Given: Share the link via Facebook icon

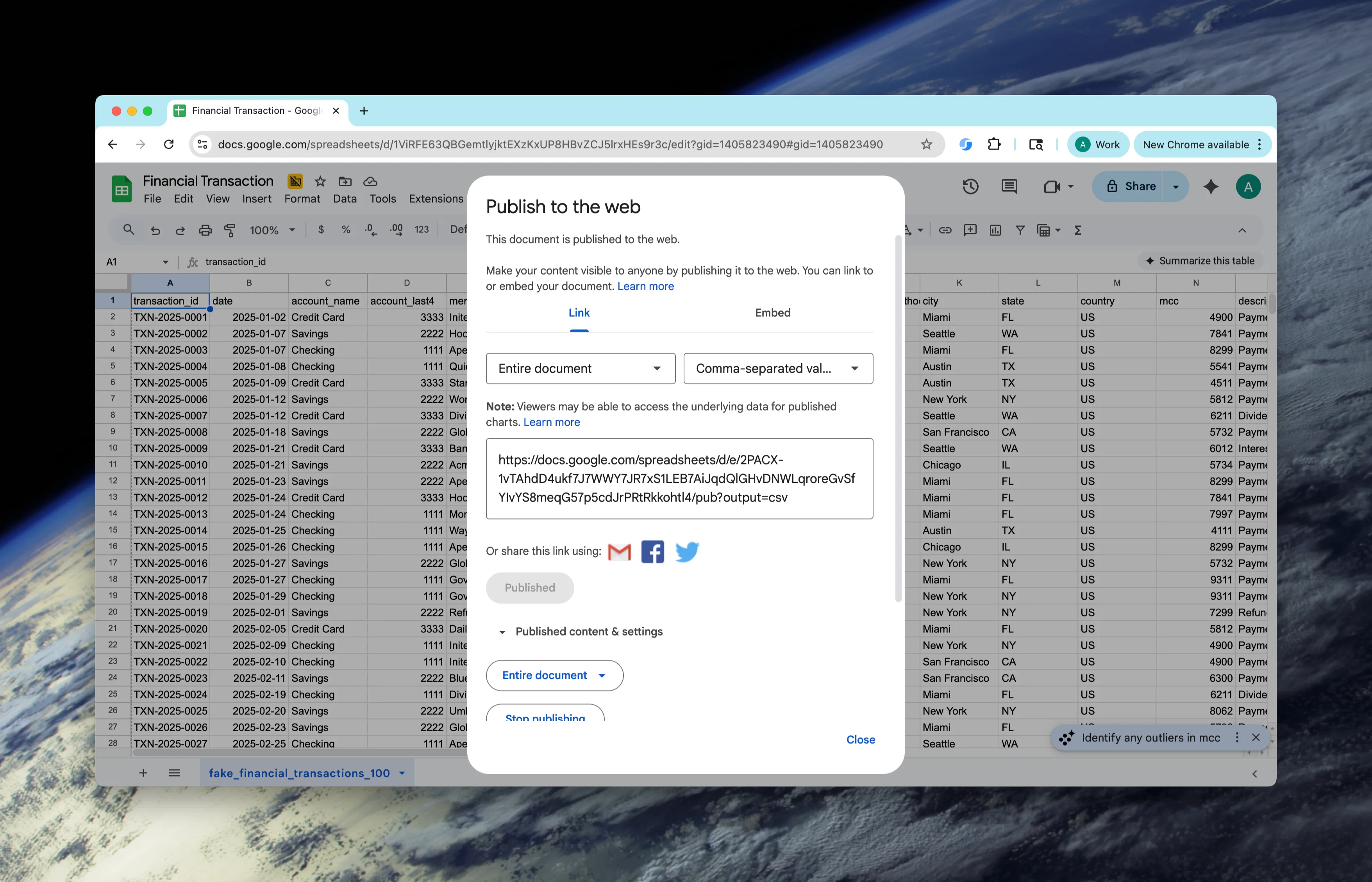Looking at the screenshot, I should [x=652, y=552].
